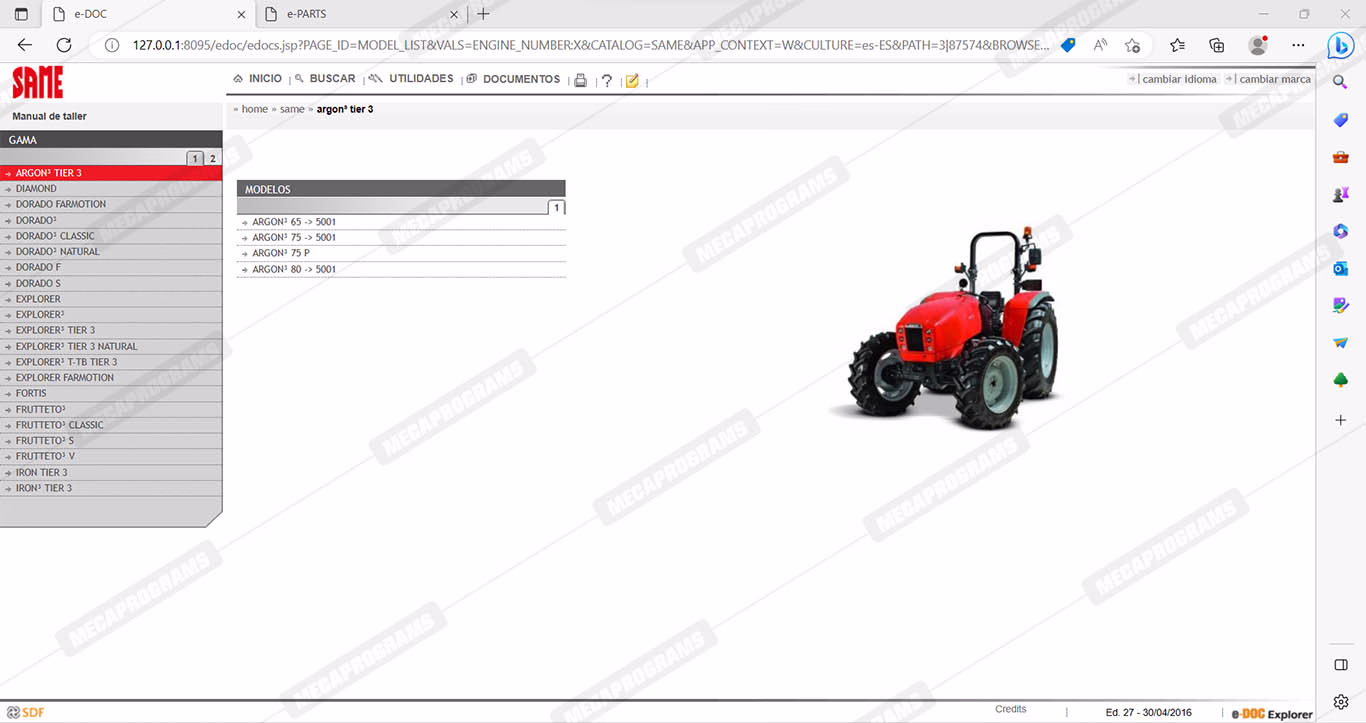
Task: Select EXPLORER³ TIER 3 NATURAL range
Action: [111, 346]
